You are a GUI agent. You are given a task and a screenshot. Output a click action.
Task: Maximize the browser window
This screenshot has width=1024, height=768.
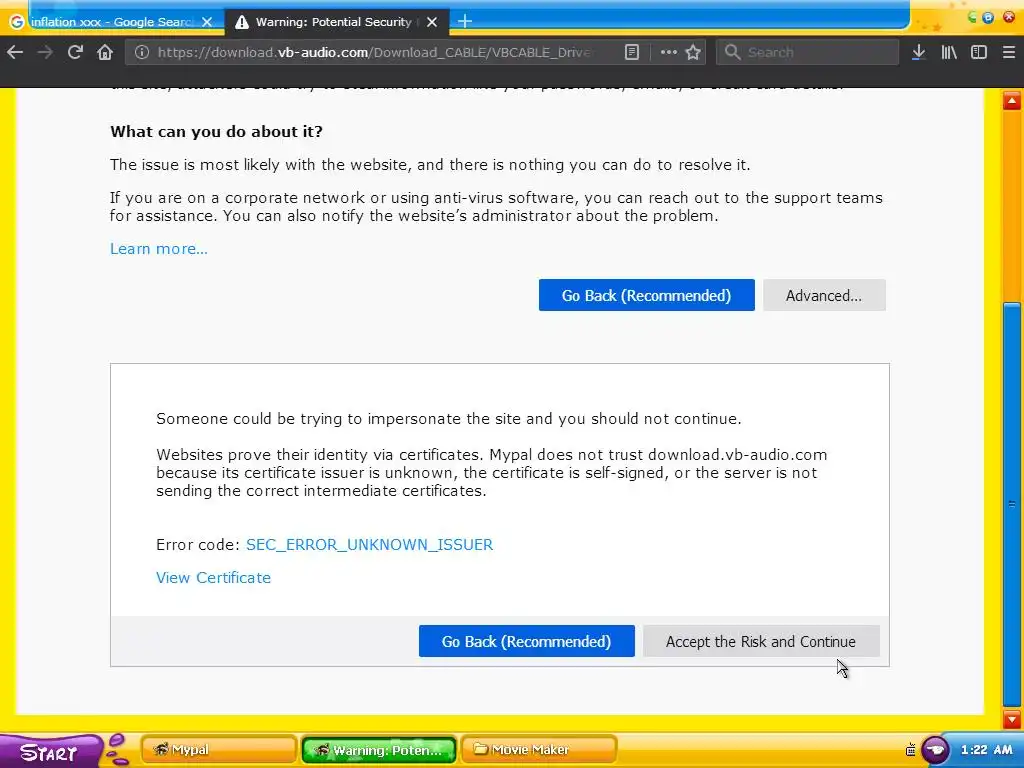coord(988,18)
